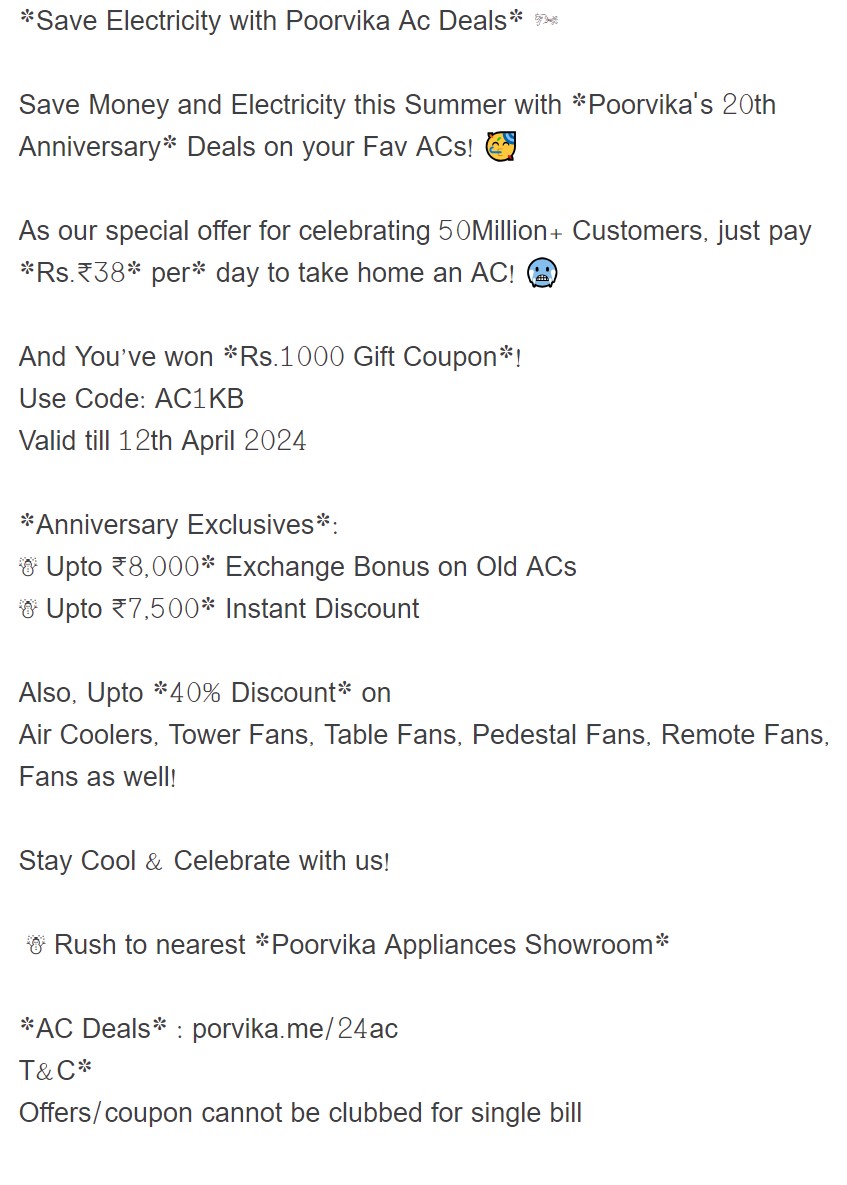Click the "Exchange Bonus on Old ACs" text
The image size is (847, 1185).
click(401, 567)
